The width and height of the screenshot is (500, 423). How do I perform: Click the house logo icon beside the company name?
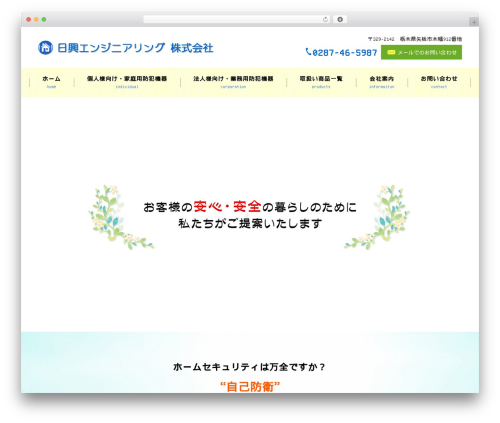point(45,48)
